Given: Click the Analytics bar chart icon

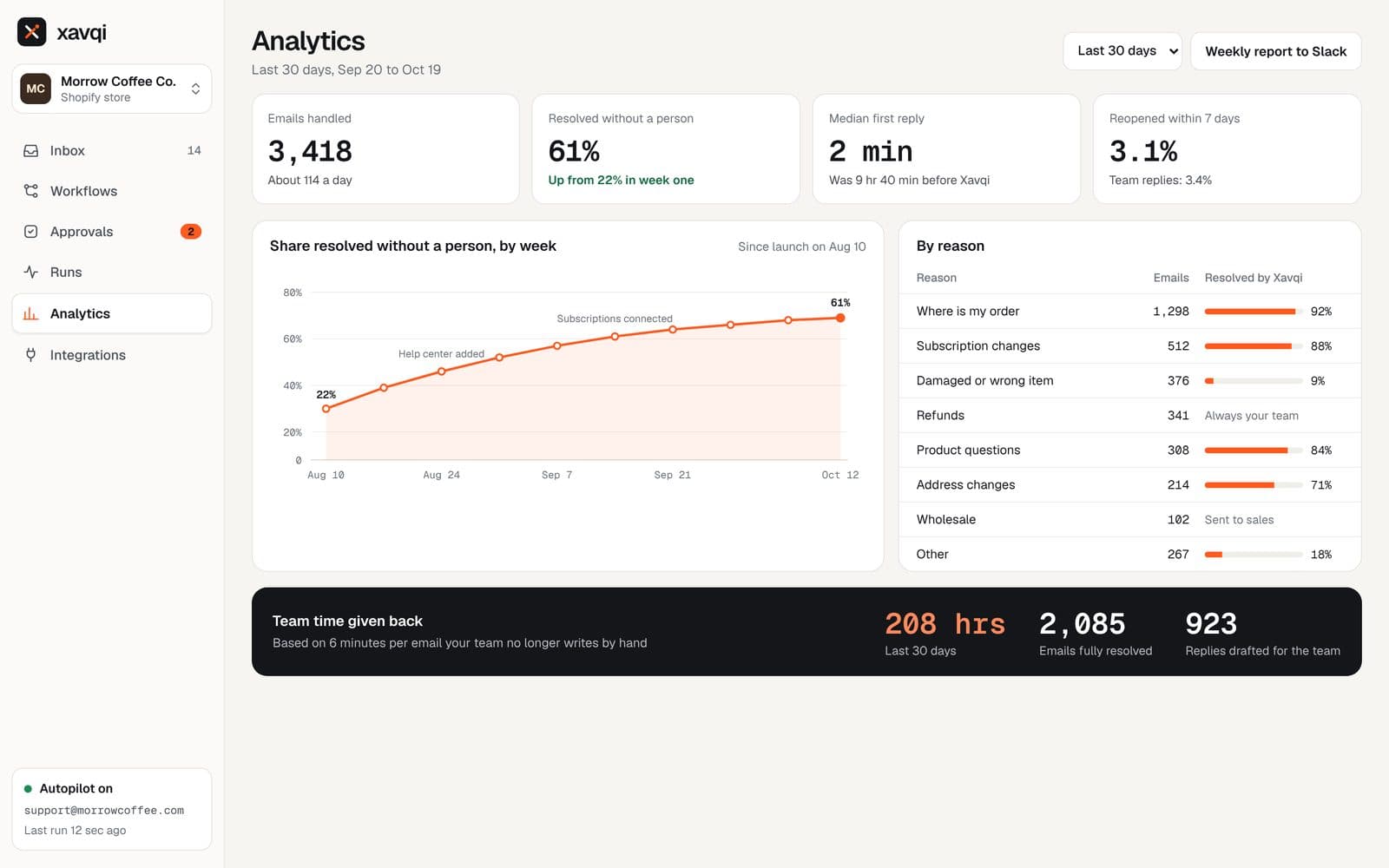Looking at the screenshot, I should point(31,313).
